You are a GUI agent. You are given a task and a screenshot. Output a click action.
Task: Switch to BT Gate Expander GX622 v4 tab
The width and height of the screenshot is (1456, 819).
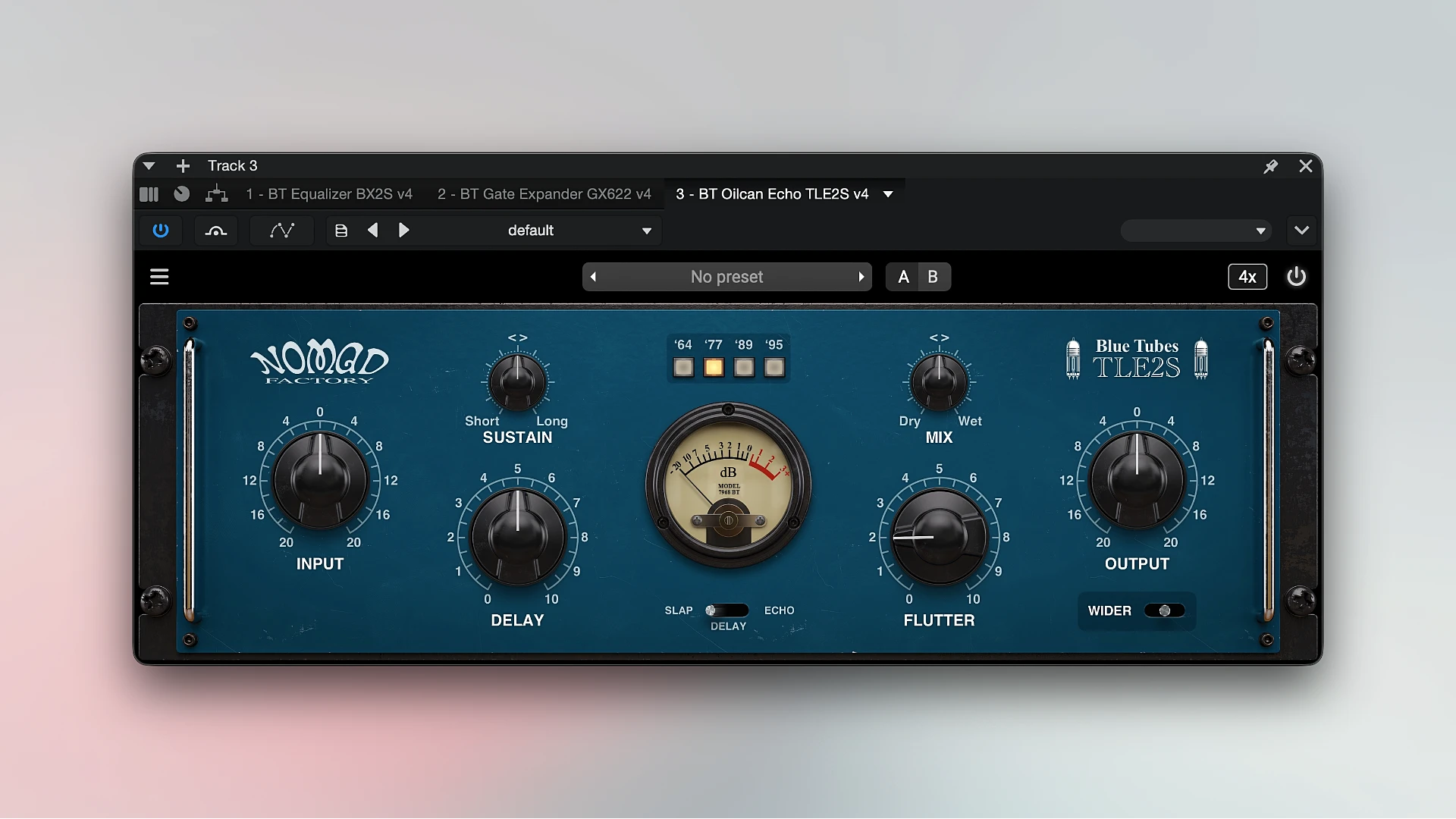pyautogui.click(x=544, y=194)
